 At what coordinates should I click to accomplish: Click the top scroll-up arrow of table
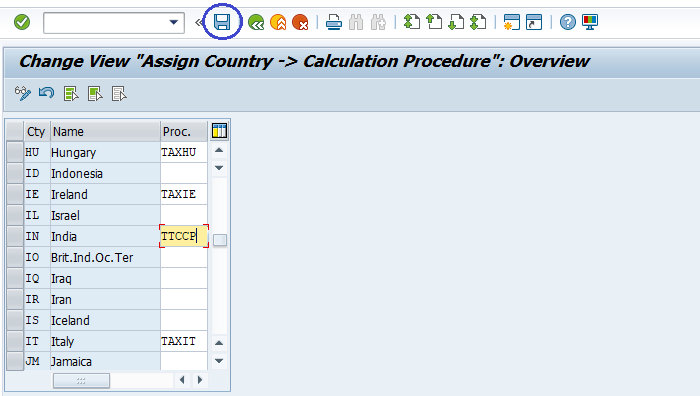[219, 150]
